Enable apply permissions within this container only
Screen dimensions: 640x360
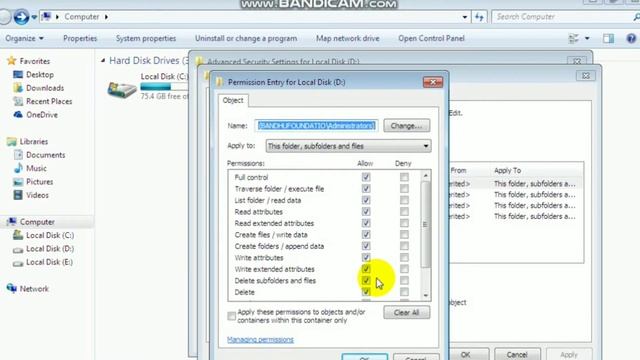231,316
